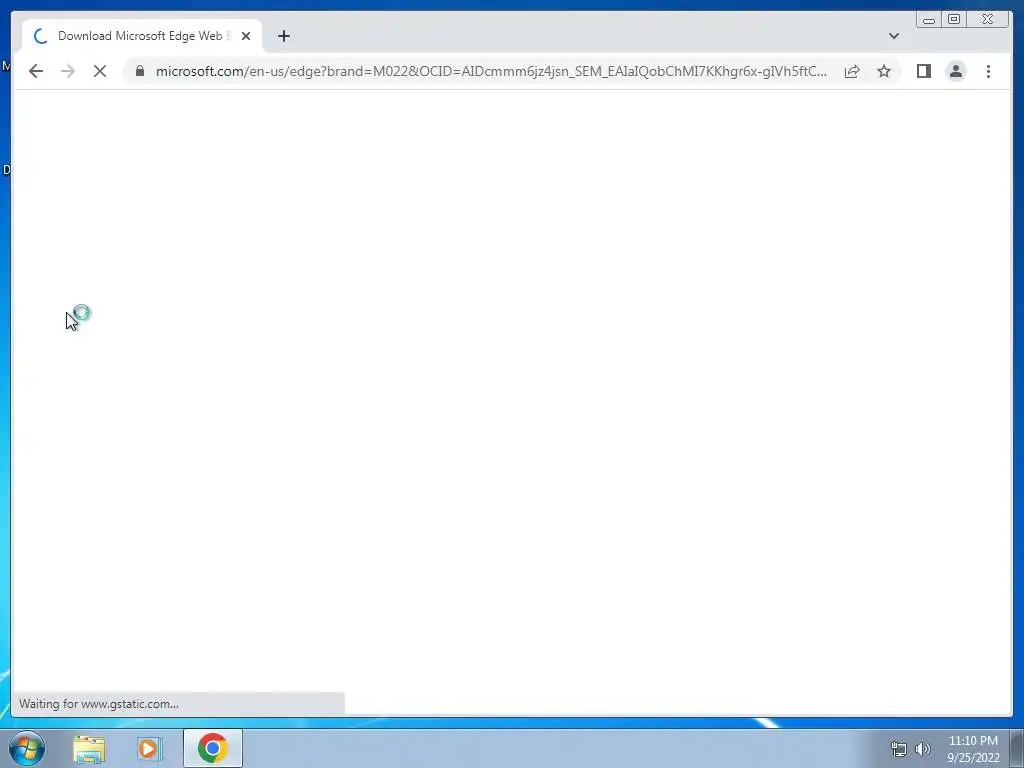Image resolution: width=1024 pixels, height=768 pixels.
Task: Stop loading the page
Action: point(100,71)
